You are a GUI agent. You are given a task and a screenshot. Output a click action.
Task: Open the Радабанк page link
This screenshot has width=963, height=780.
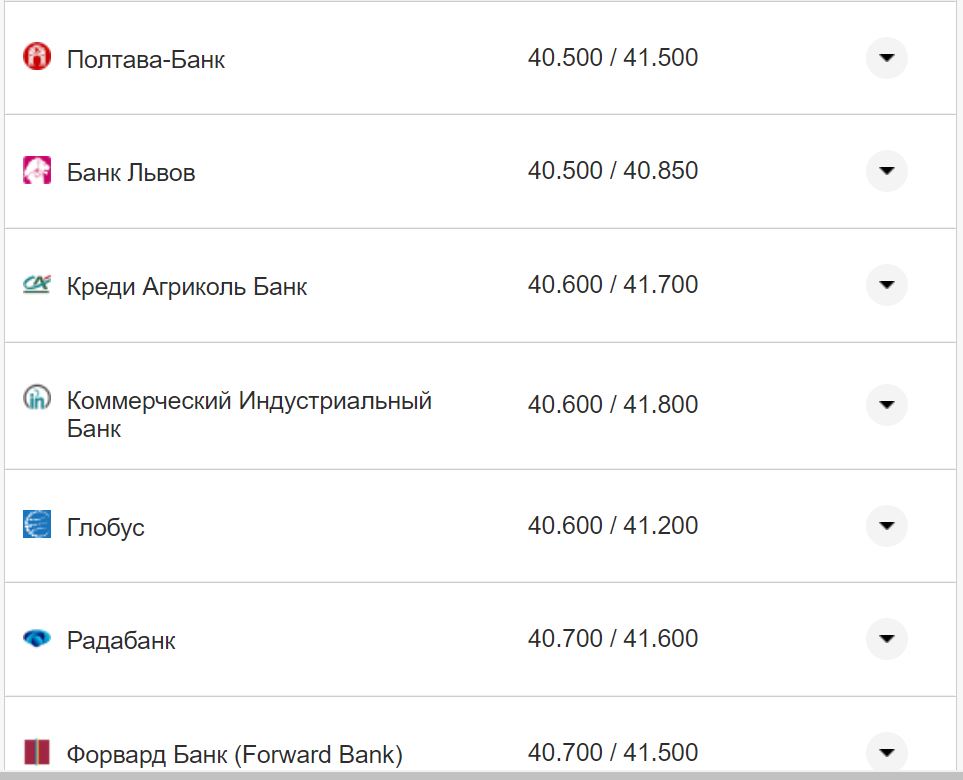(119, 638)
